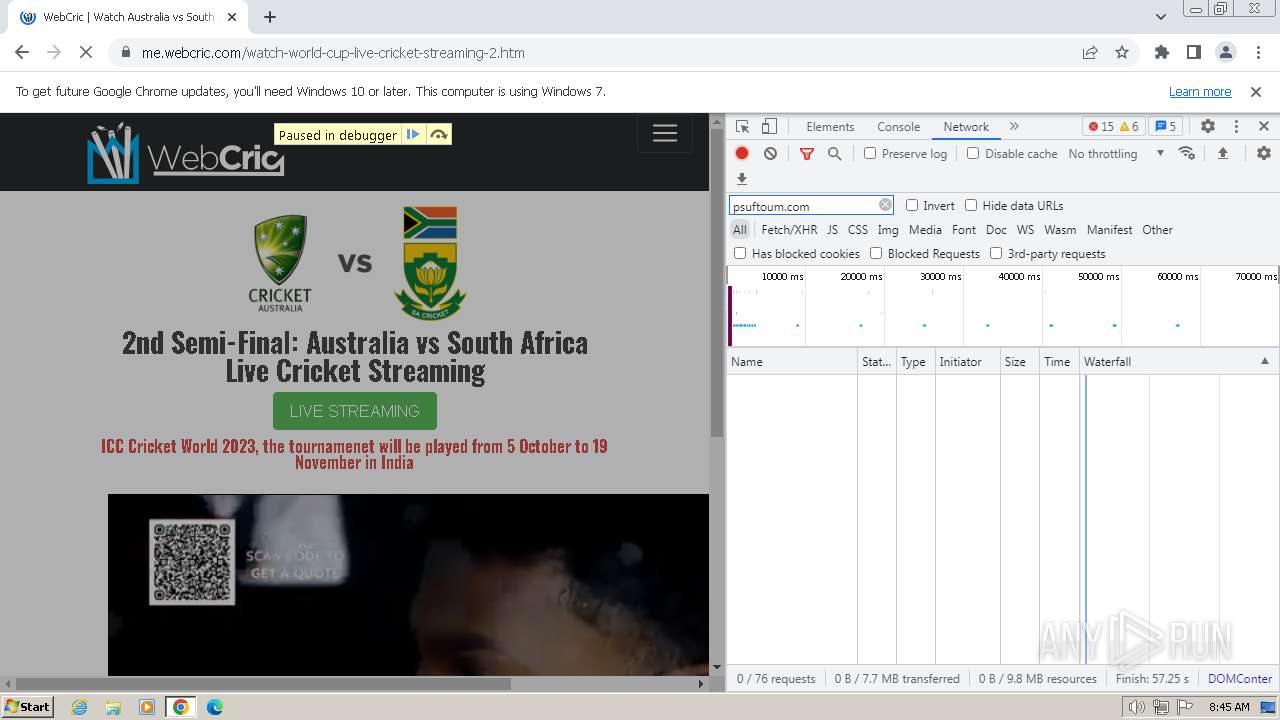Open DevTools settings gear

pos(1208,127)
